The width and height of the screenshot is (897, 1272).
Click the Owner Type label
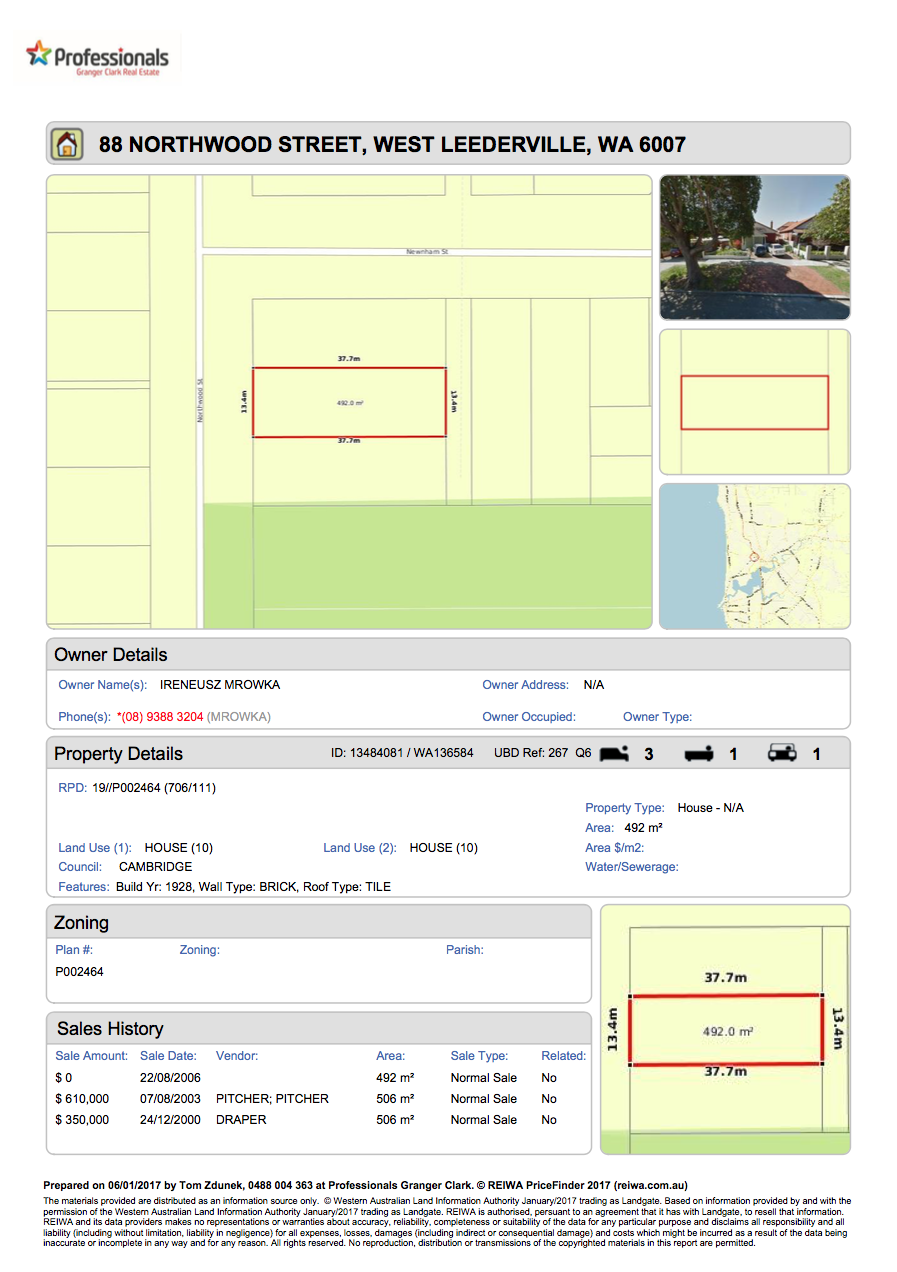(x=657, y=717)
